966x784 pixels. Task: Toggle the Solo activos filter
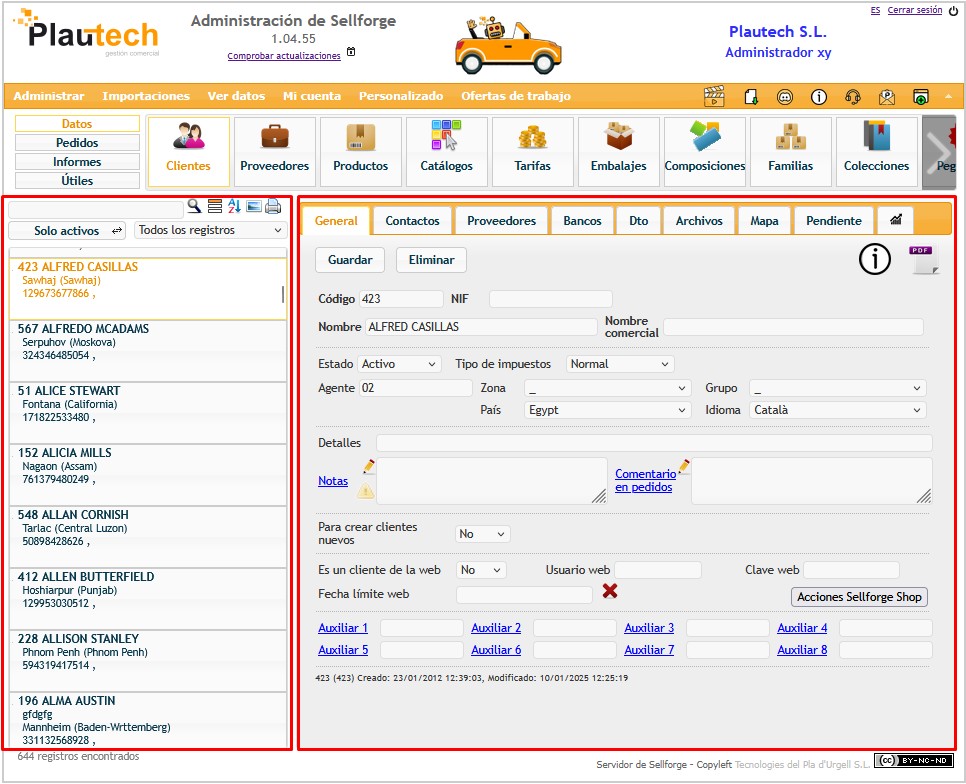coord(68,231)
